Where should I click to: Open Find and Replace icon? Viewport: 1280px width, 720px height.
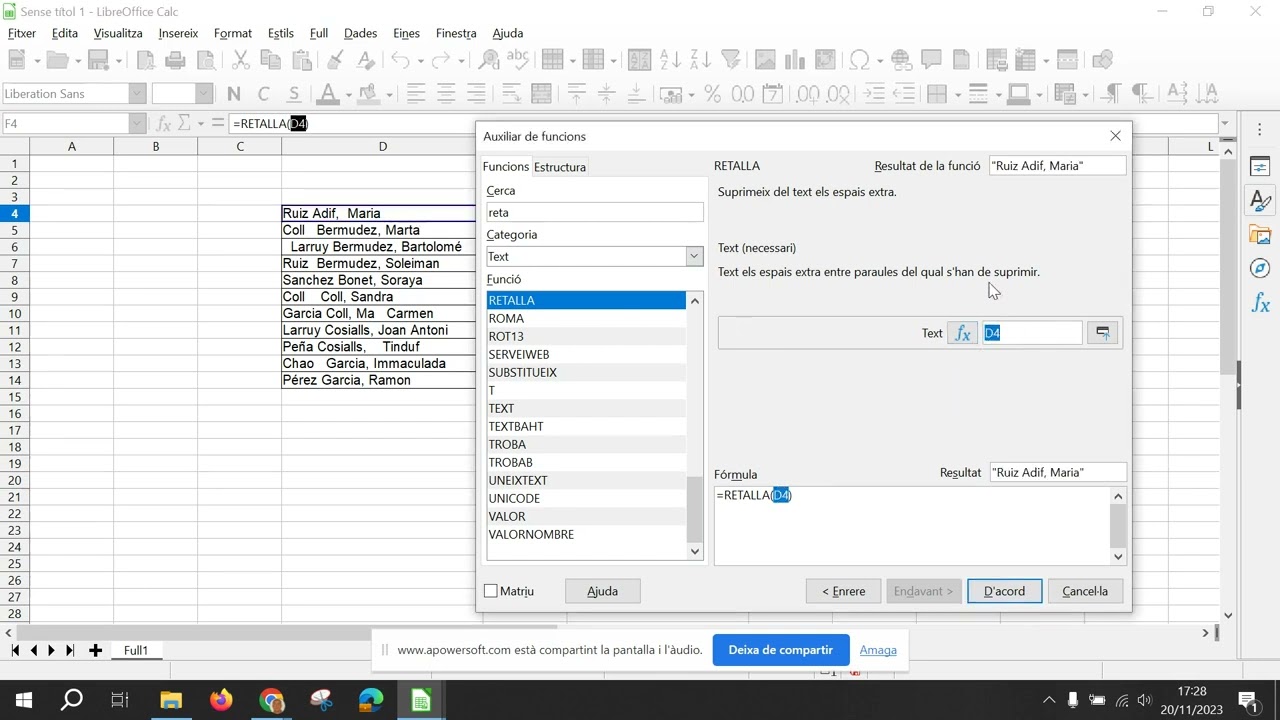pyautogui.click(x=489, y=60)
